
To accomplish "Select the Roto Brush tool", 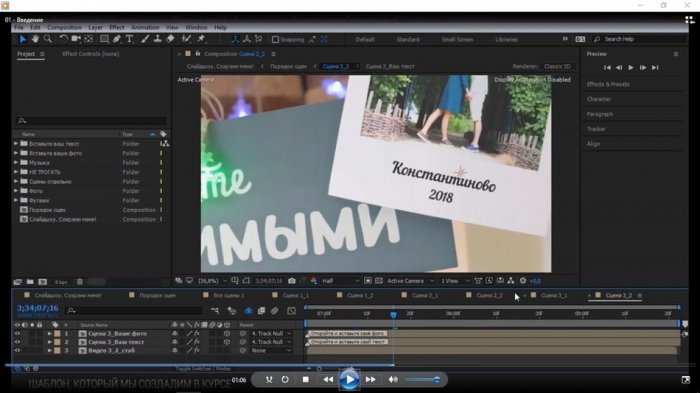I will click(186, 39).
